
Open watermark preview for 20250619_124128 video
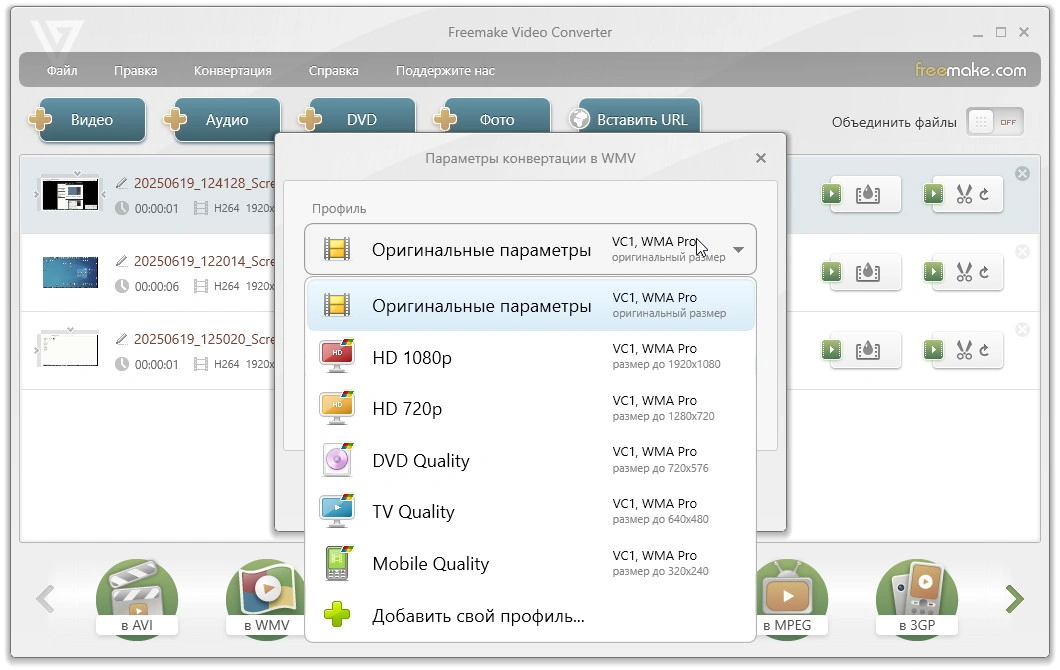point(861,194)
